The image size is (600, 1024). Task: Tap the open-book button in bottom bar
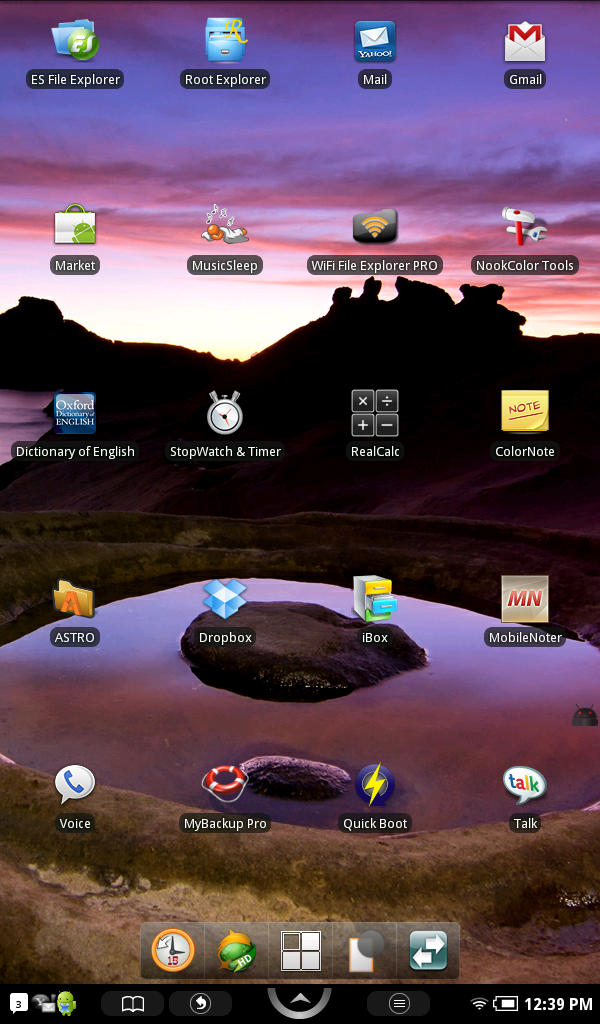click(x=133, y=1003)
